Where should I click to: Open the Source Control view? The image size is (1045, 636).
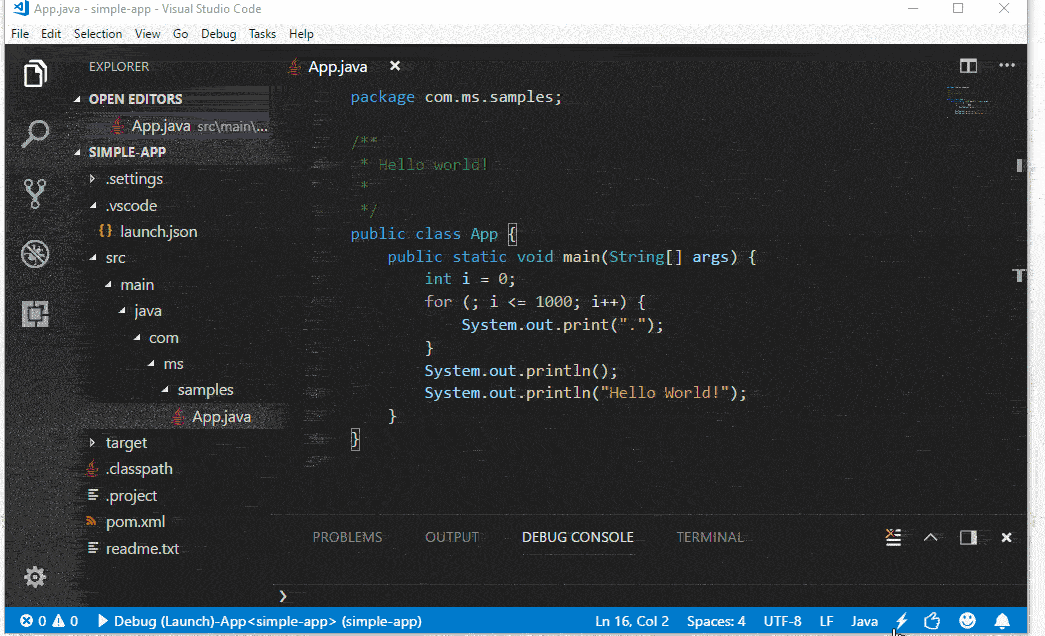[x=35, y=194]
